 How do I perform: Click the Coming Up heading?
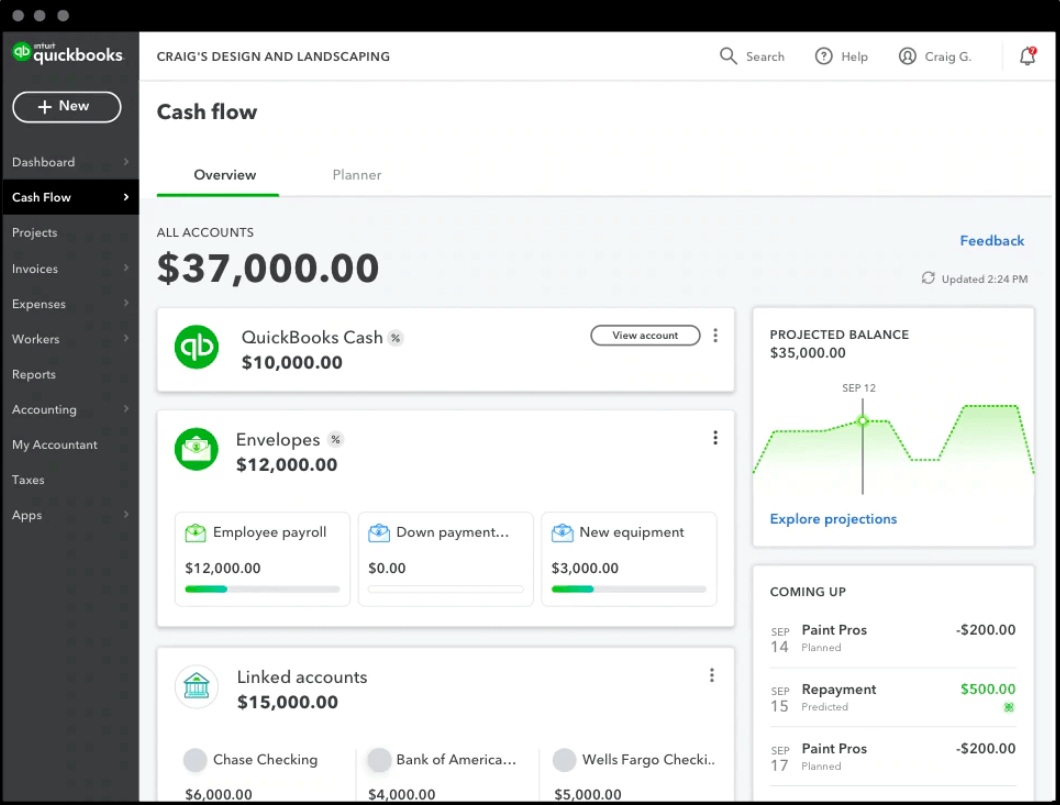(808, 592)
